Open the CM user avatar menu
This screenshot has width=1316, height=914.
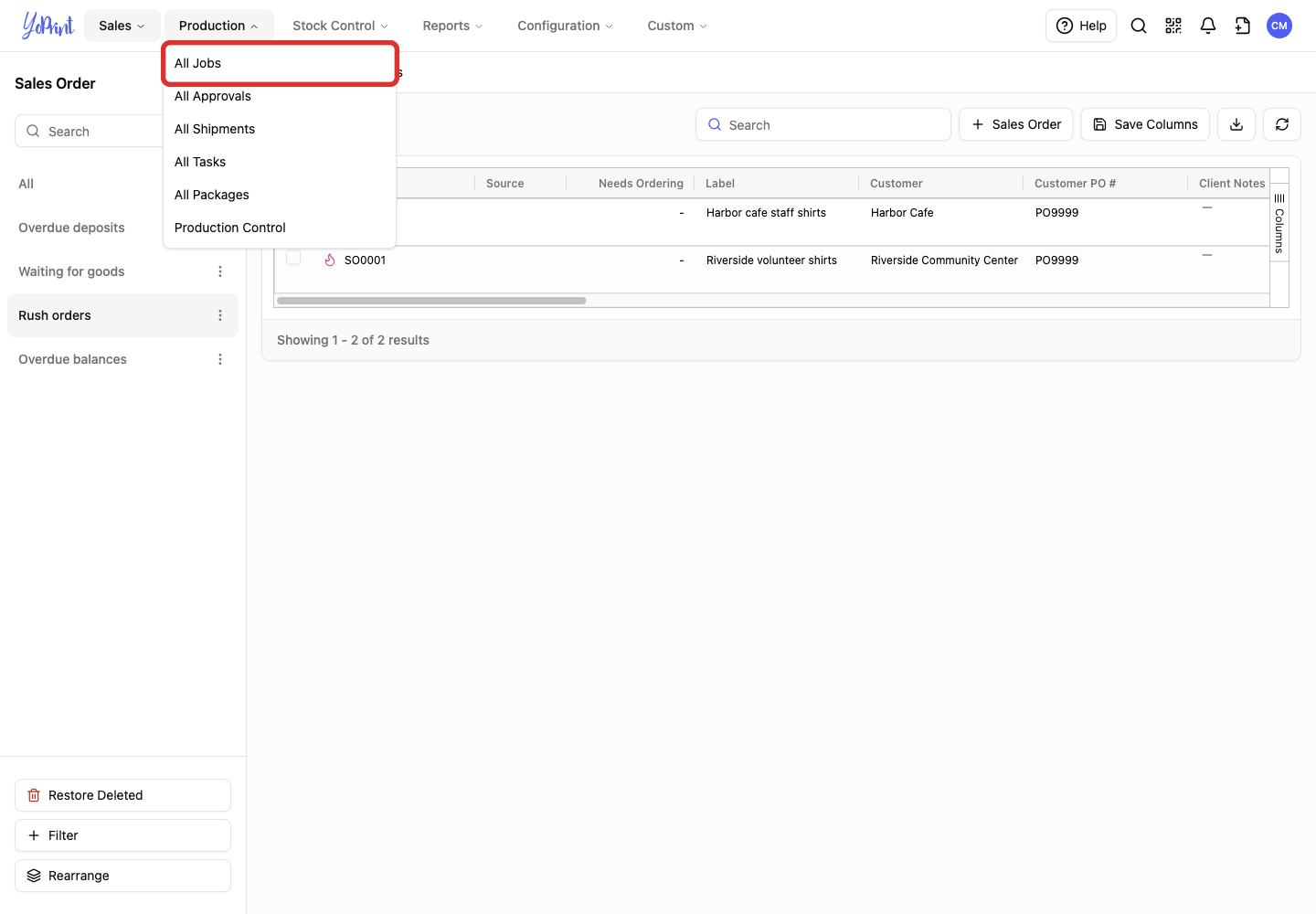[1279, 26]
